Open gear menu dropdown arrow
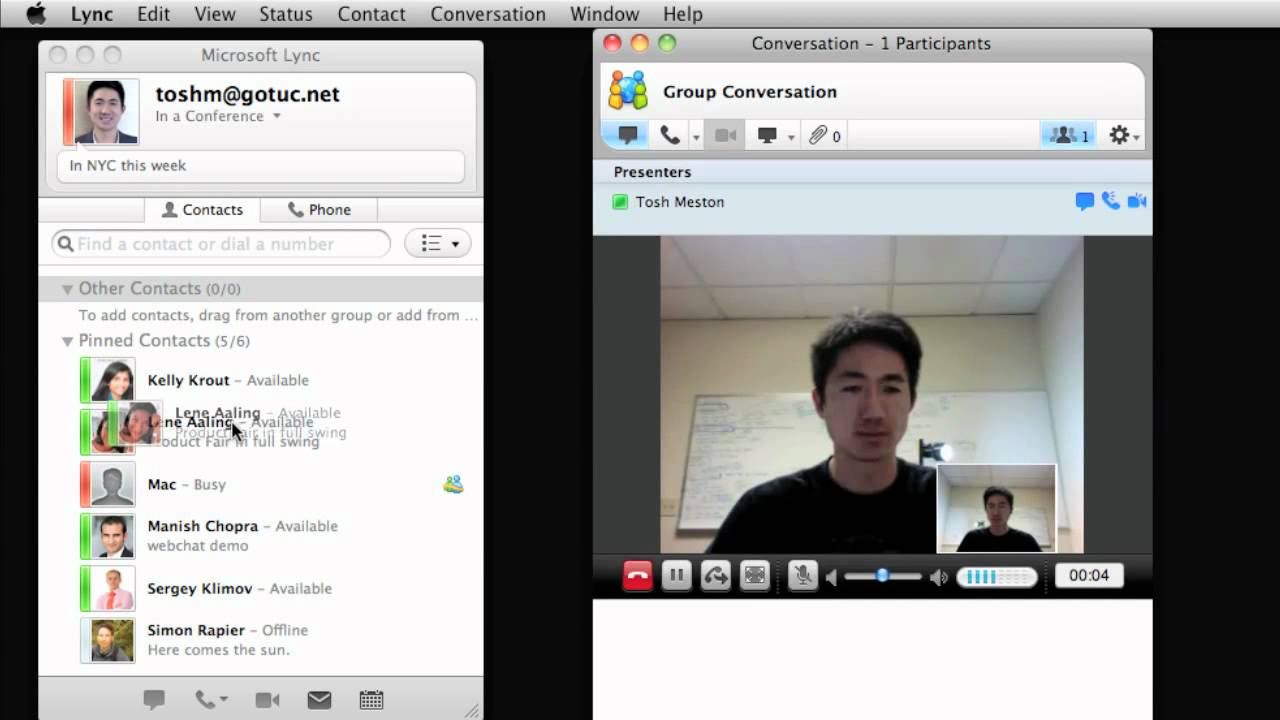This screenshot has width=1280, height=720. click(1137, 137)
